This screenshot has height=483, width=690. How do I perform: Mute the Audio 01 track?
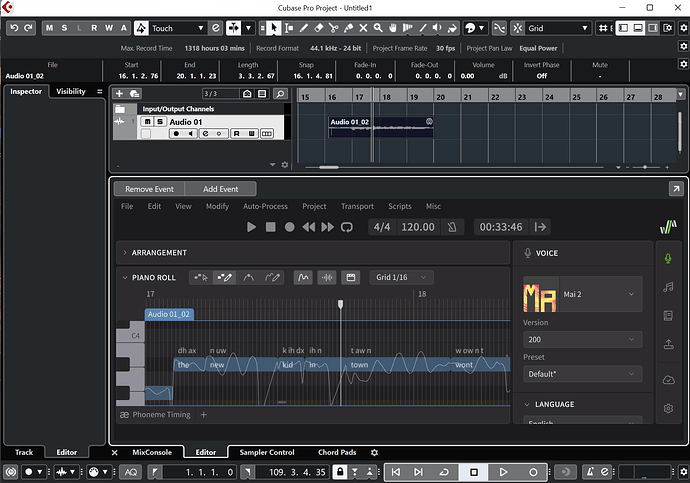(147, 121)
